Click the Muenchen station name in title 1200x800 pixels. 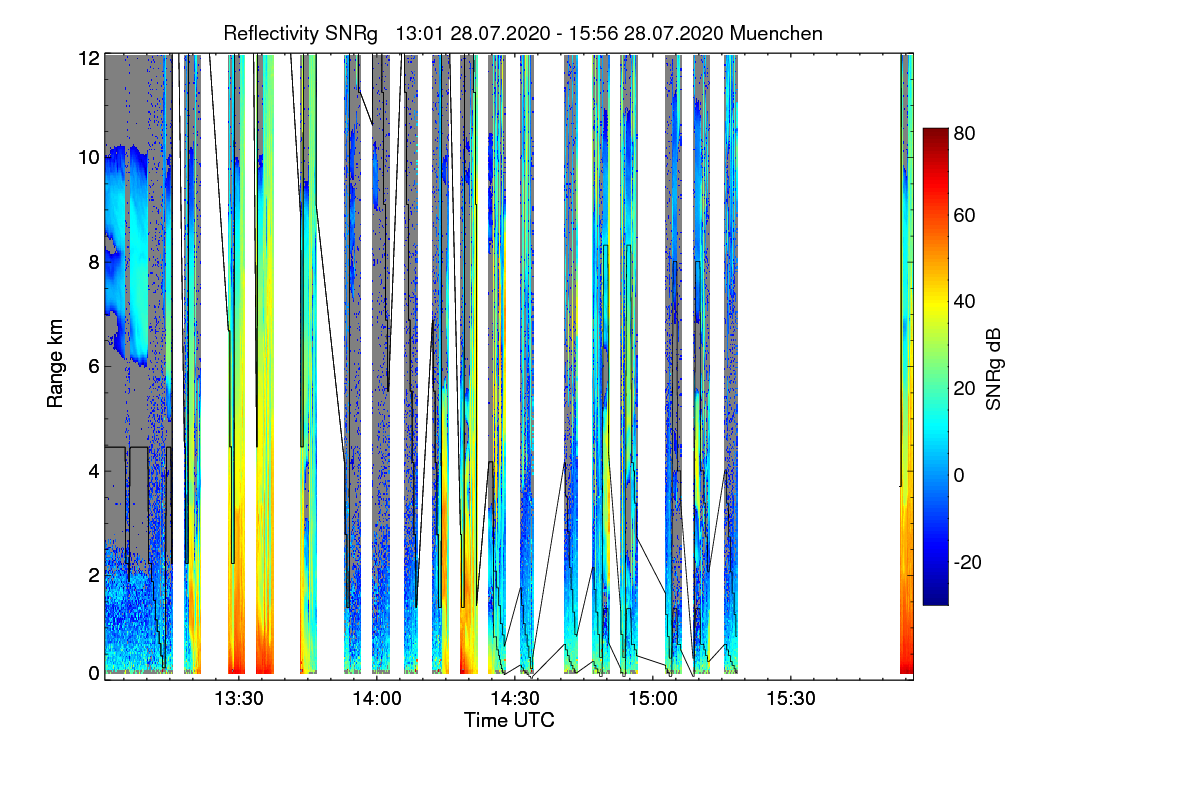776,33
